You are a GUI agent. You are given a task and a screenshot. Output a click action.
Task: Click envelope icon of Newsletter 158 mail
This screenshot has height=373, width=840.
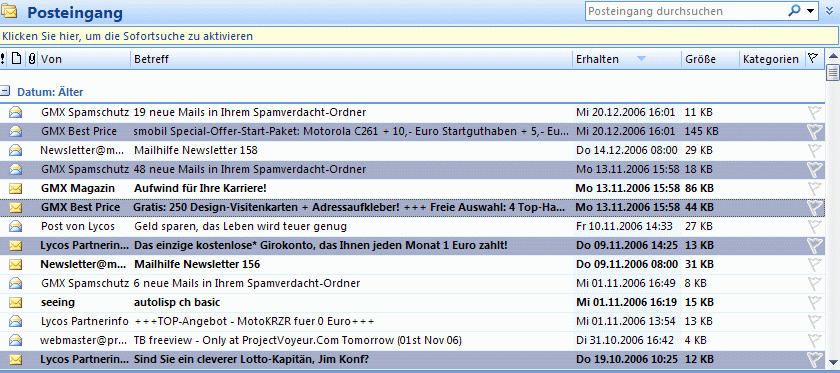coord(16,150)
